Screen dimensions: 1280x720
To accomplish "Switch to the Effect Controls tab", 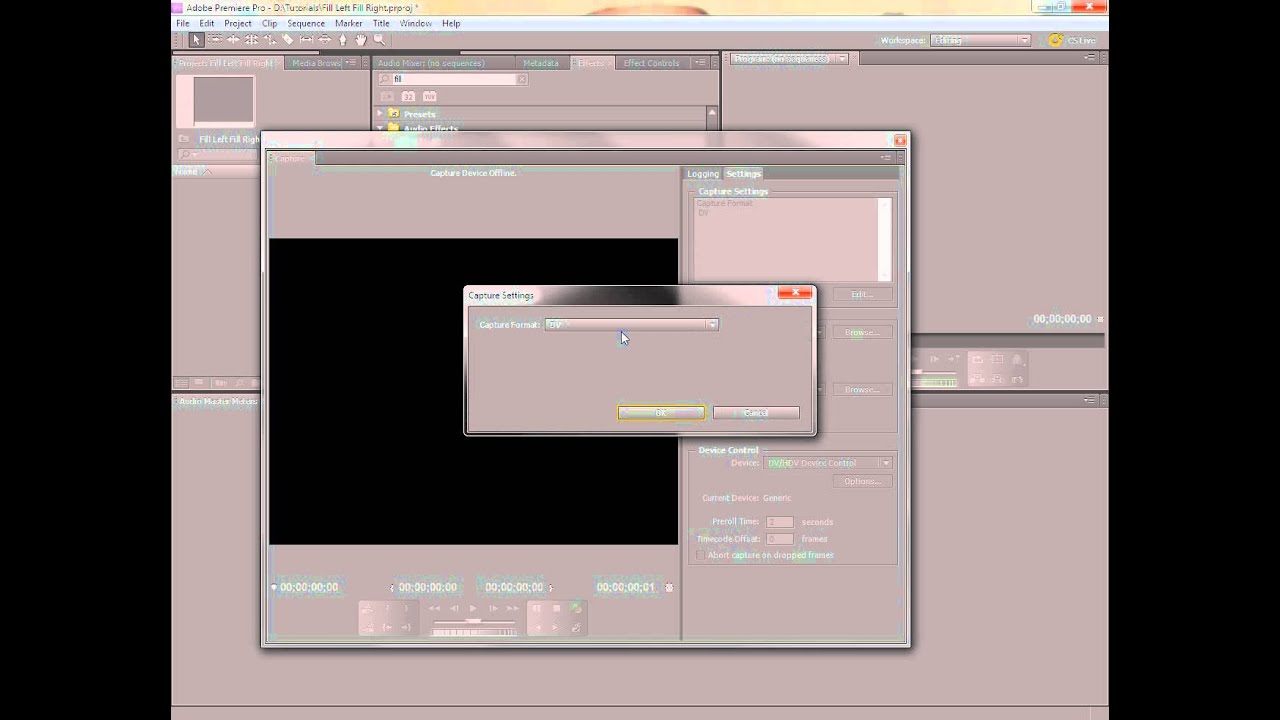I will pos(651,63).
